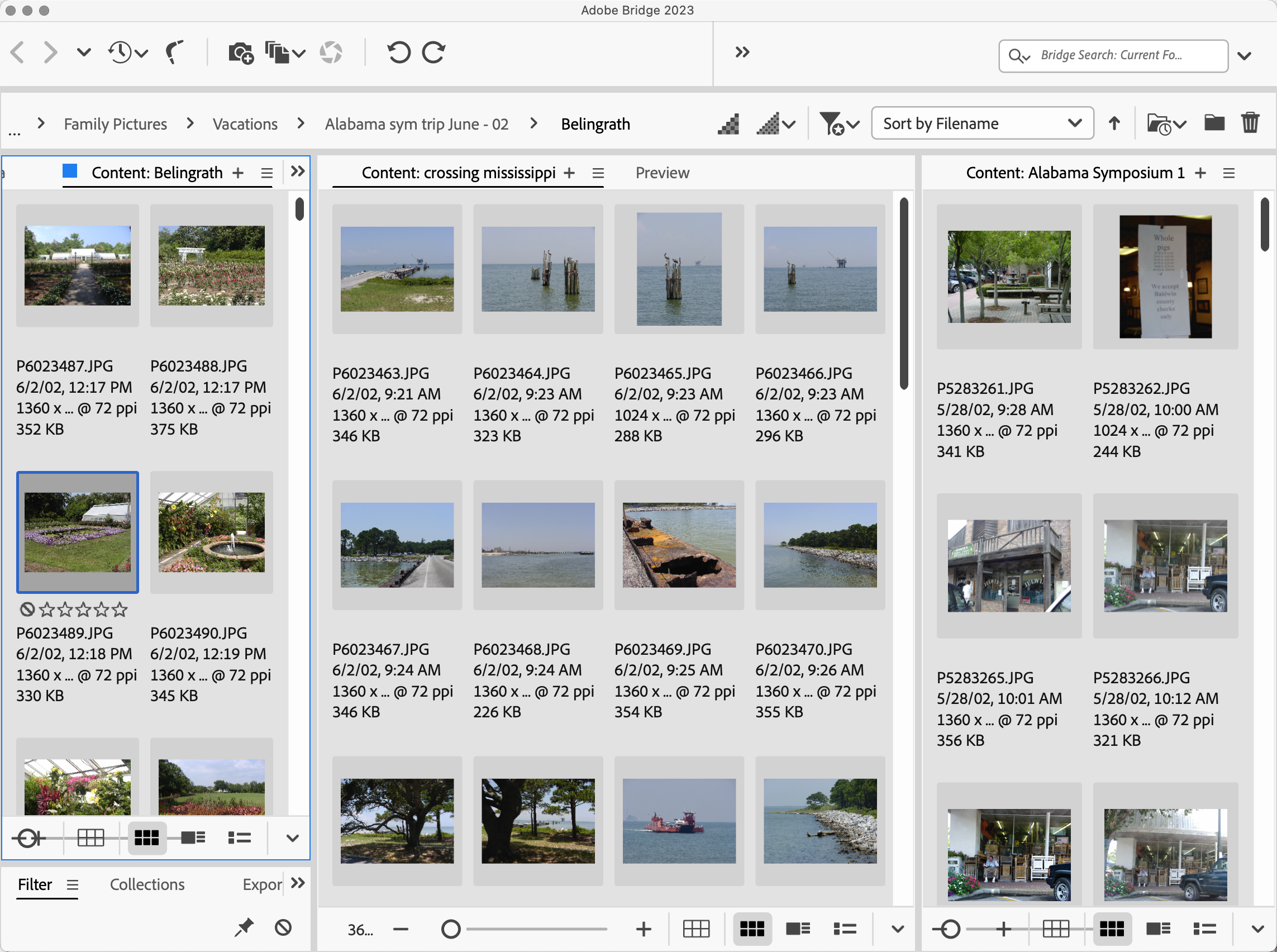Delete selected item using the trash icon
This screenshot has width=1277, height=952.
(x=1250, y=122)
